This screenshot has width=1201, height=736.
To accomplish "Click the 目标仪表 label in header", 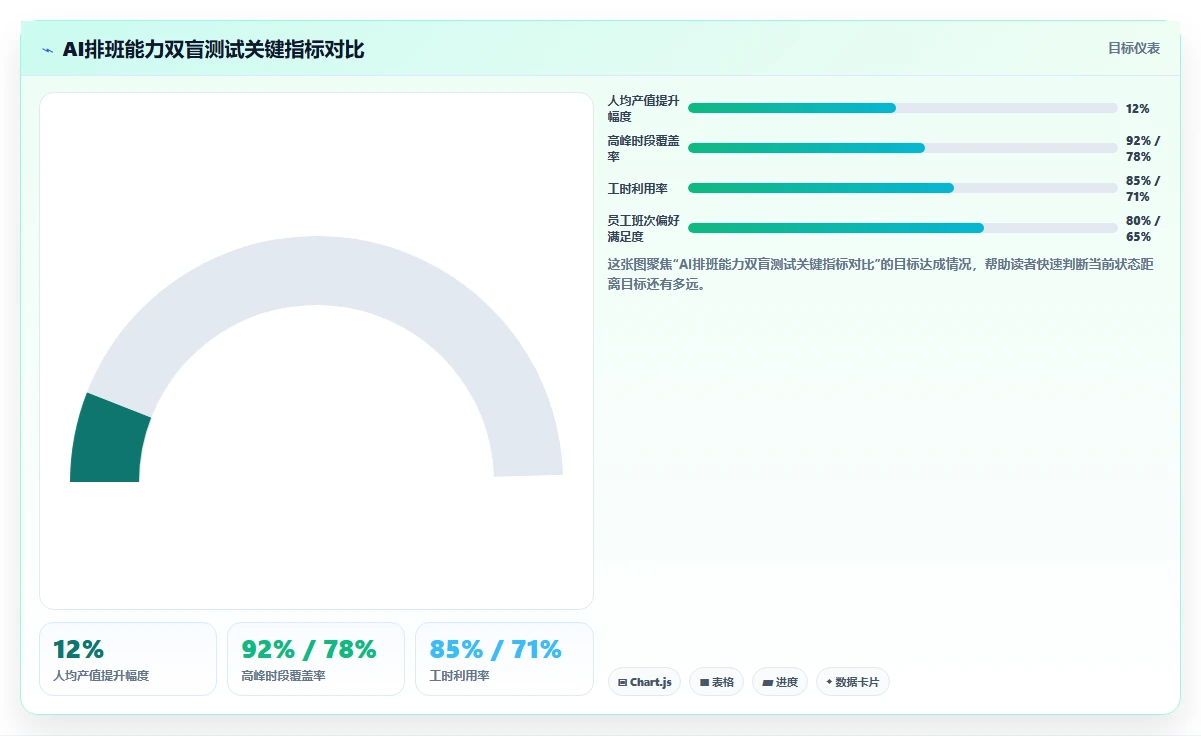I will (1134, 48).
